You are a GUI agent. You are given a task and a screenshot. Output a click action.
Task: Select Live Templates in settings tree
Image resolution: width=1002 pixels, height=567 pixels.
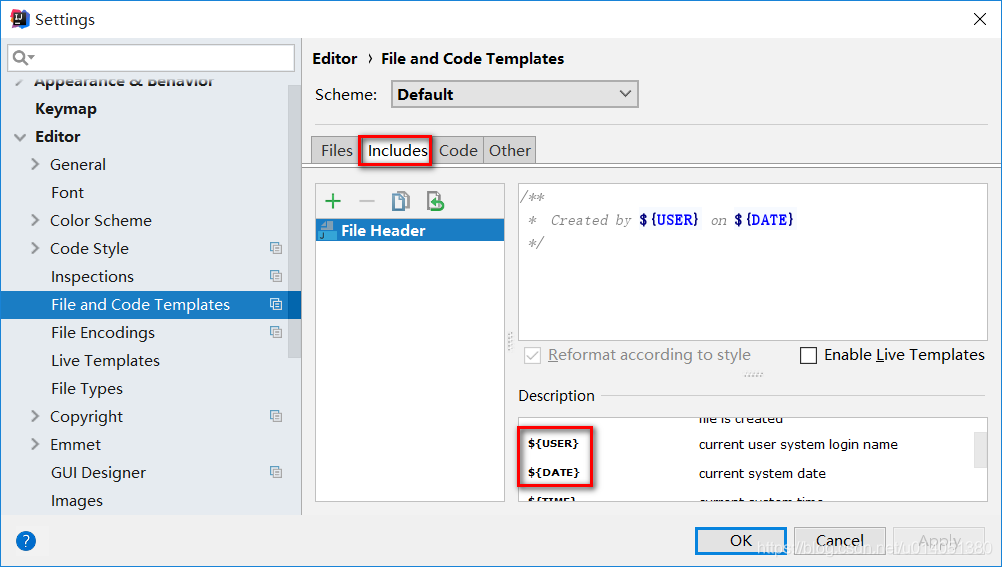pos(105,361)
